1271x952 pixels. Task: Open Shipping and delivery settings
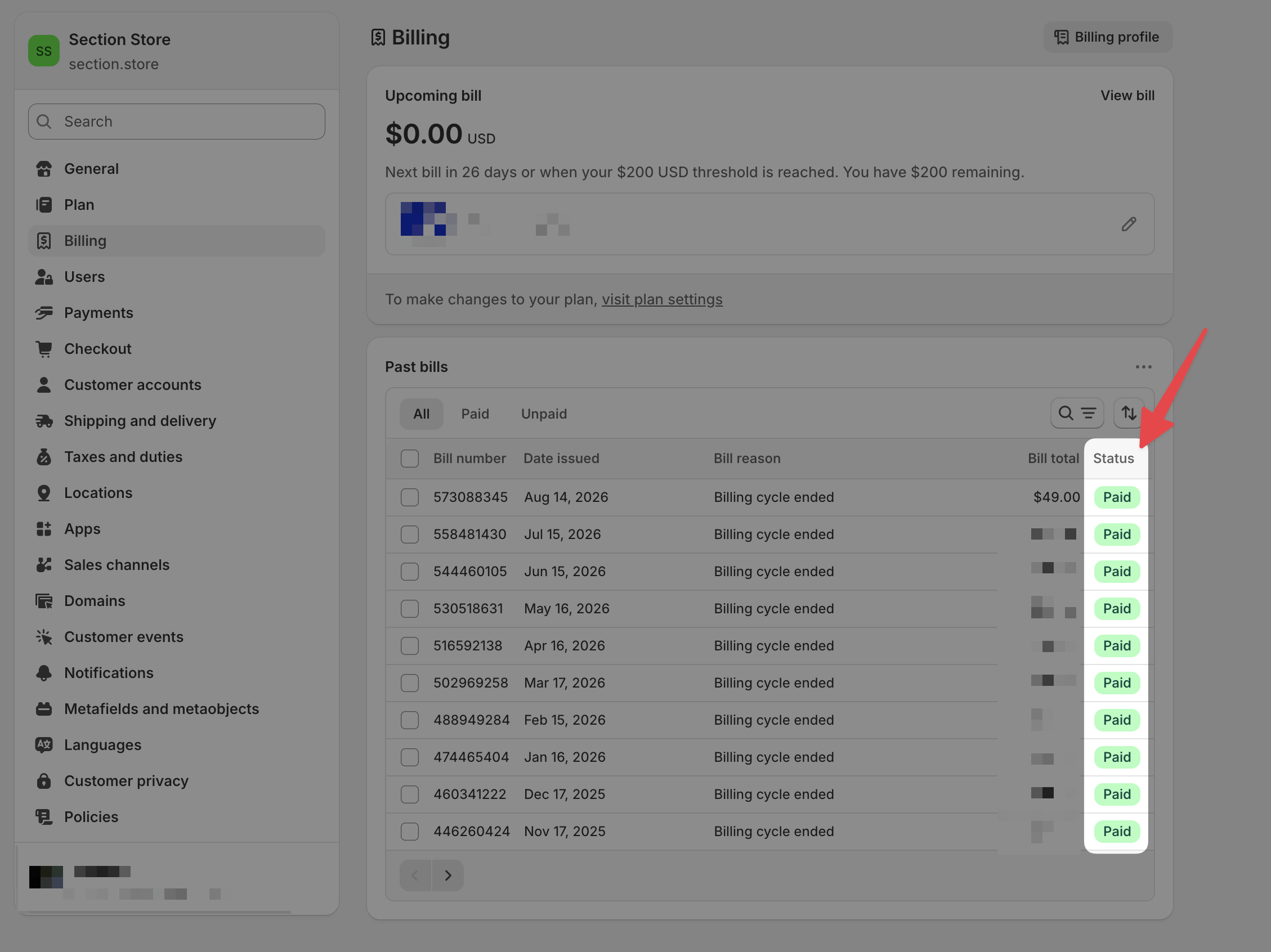click(x=176, y=421)
